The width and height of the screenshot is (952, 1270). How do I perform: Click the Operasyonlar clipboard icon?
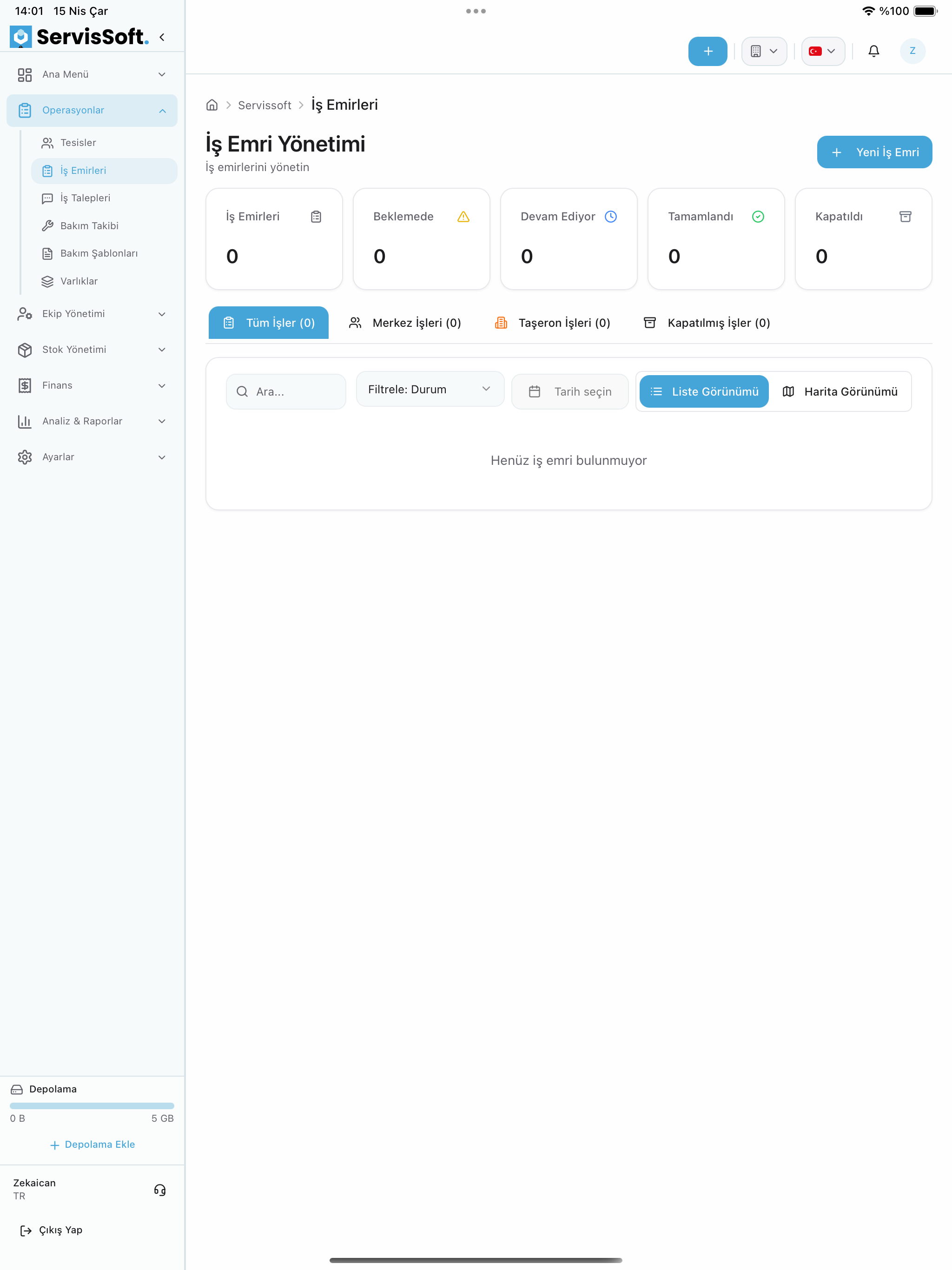25,110
